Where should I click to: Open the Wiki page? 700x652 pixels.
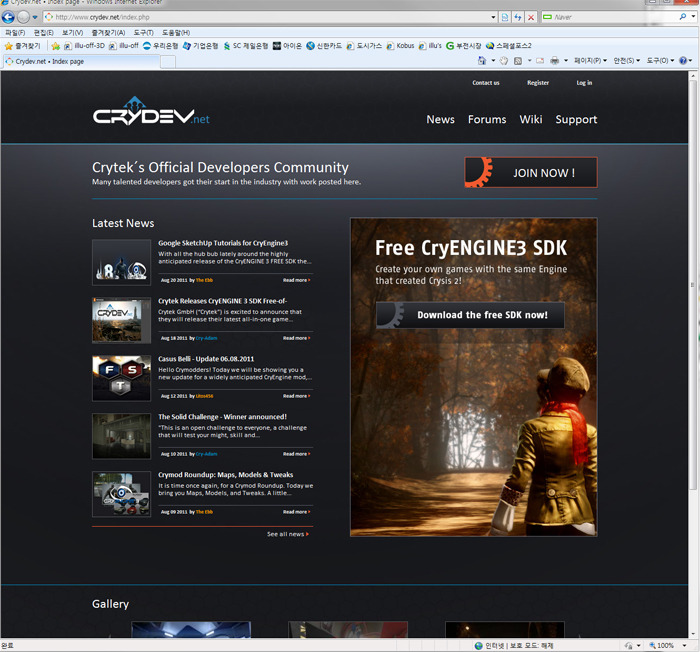(x=531, y=119)
